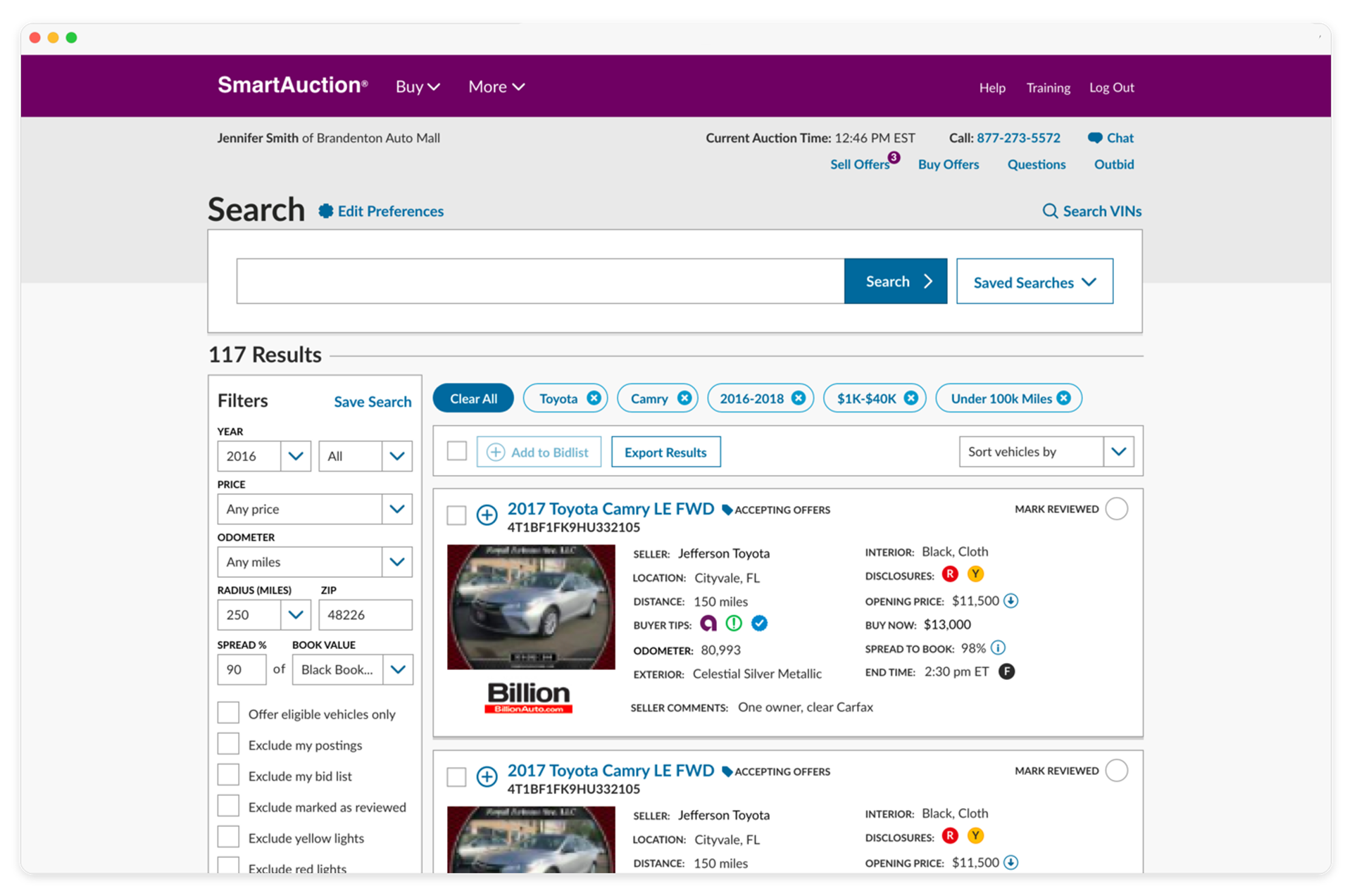The width and height of the screenshot is (1352, 896).
Task: Enable Exclude my bid list checkbox
Action: [x=228, y=775]
